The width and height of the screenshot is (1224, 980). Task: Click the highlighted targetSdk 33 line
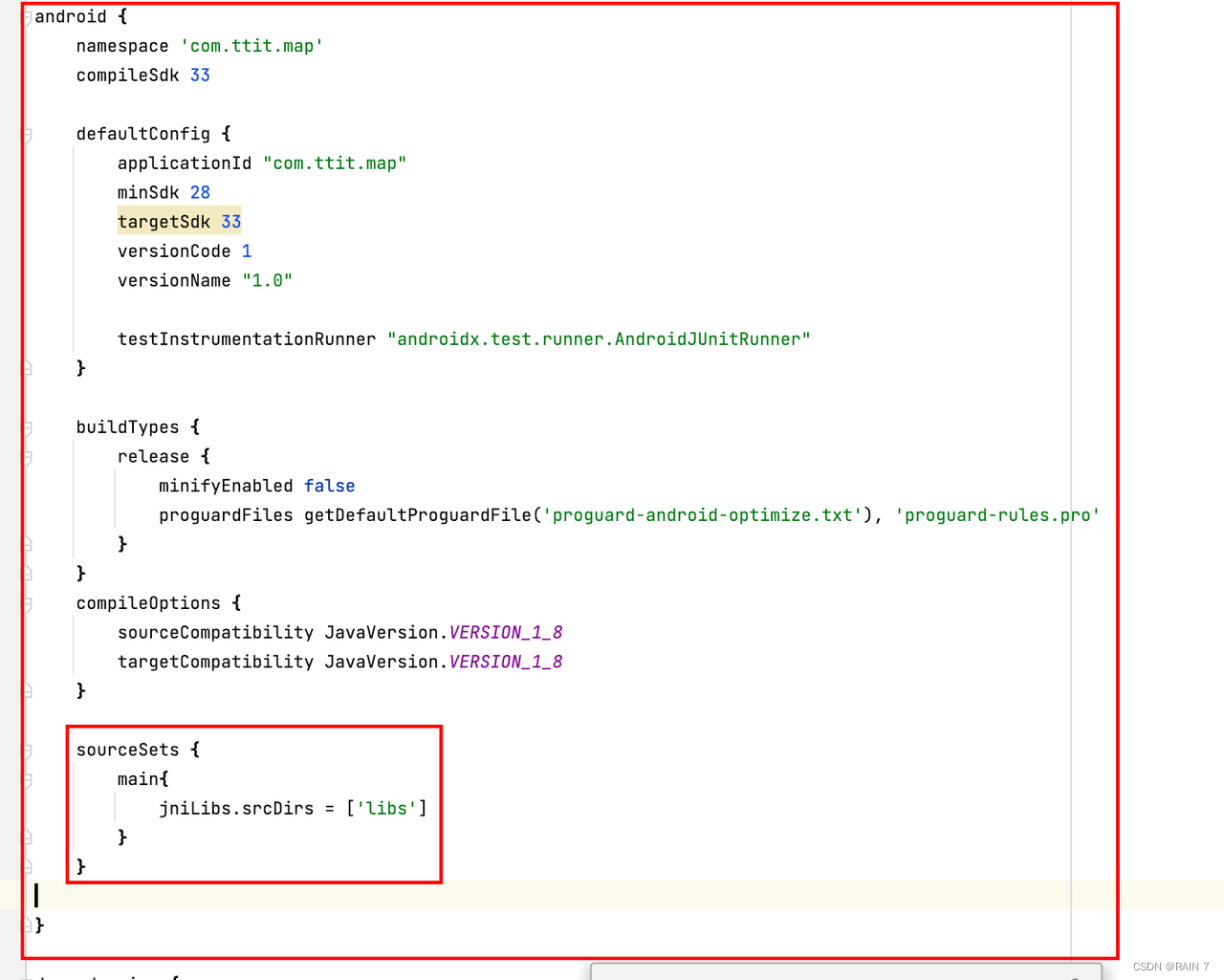pyautogui.click(x=179, y=222)
